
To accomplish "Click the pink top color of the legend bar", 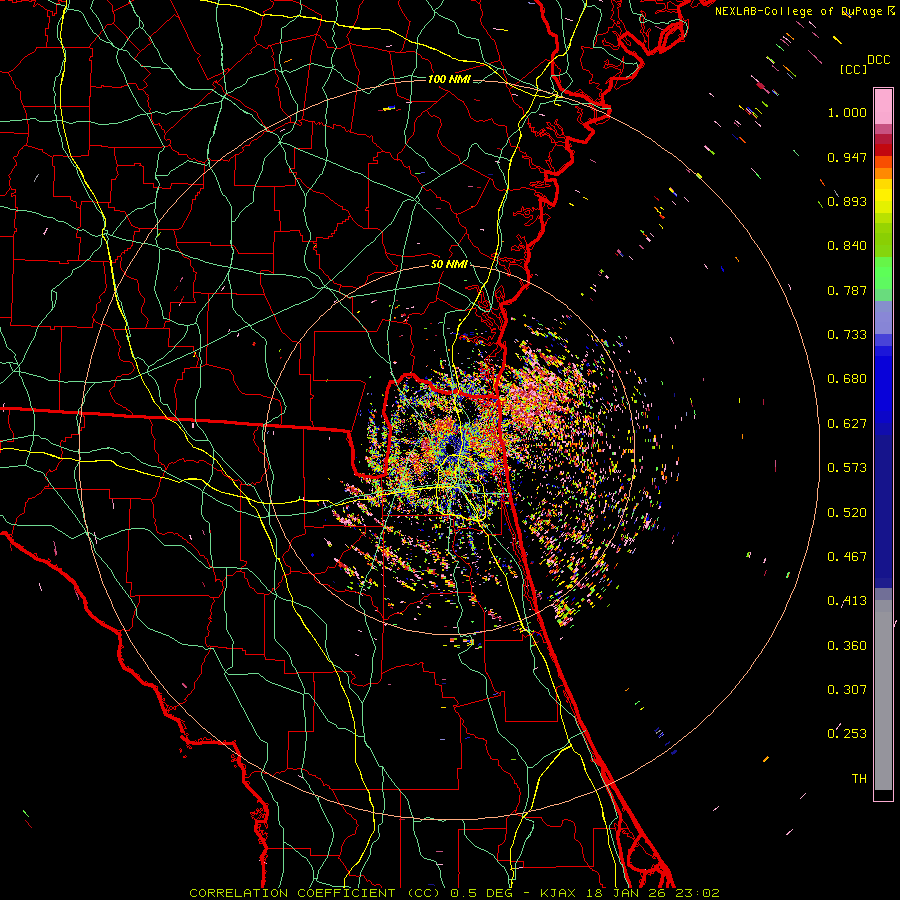I will [883, 106].
